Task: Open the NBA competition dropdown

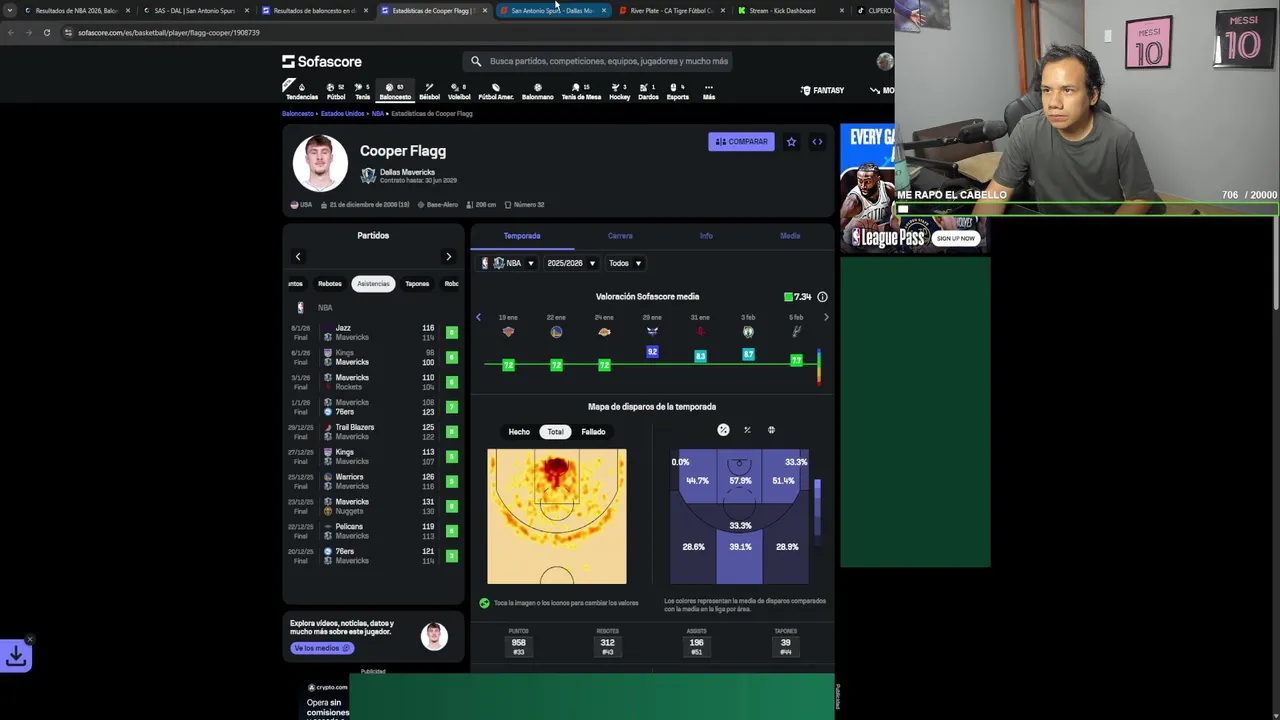Action: [508, 263]
